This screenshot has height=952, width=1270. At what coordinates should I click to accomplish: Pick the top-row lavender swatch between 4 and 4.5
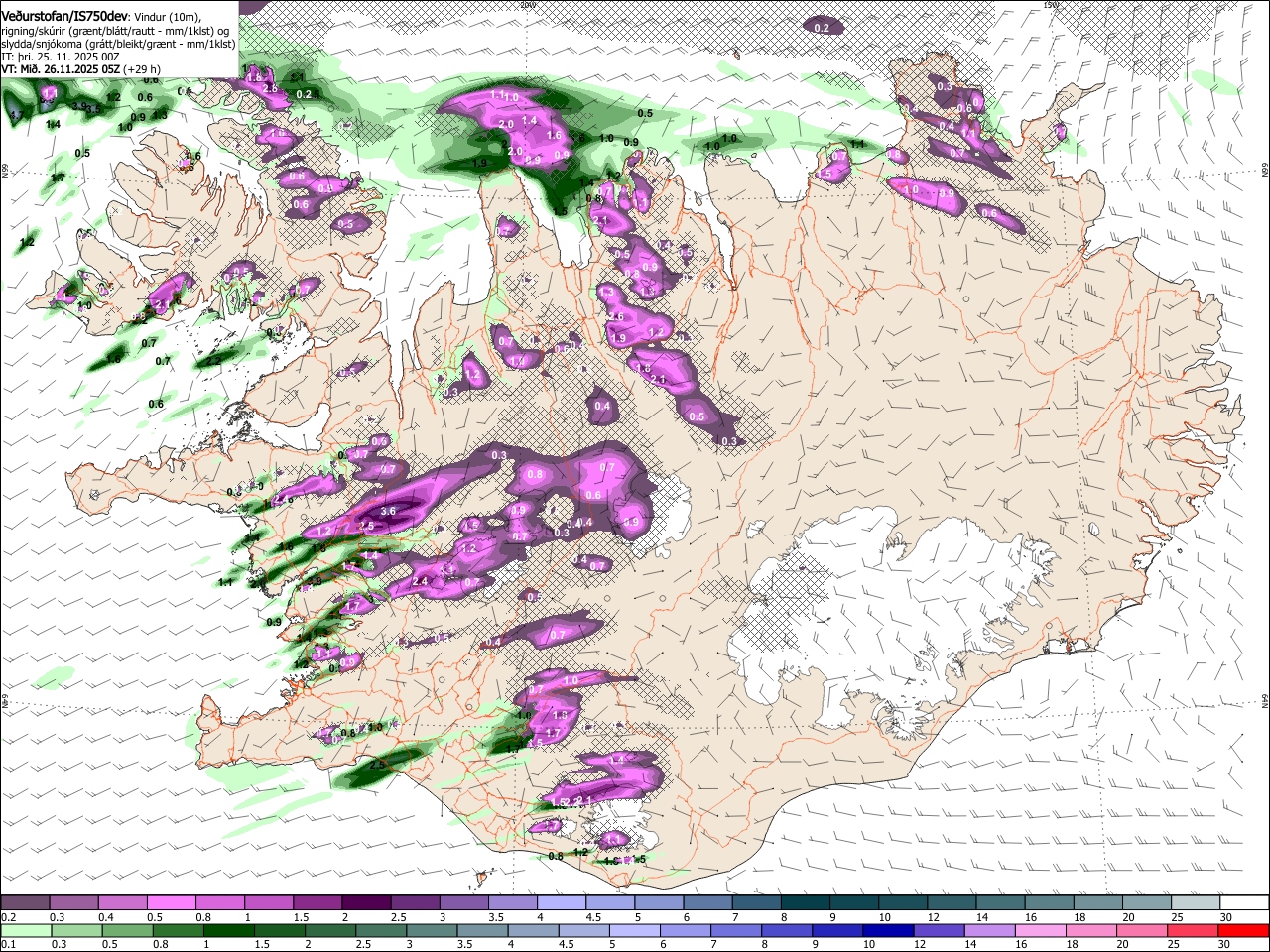tap(562, 902)
